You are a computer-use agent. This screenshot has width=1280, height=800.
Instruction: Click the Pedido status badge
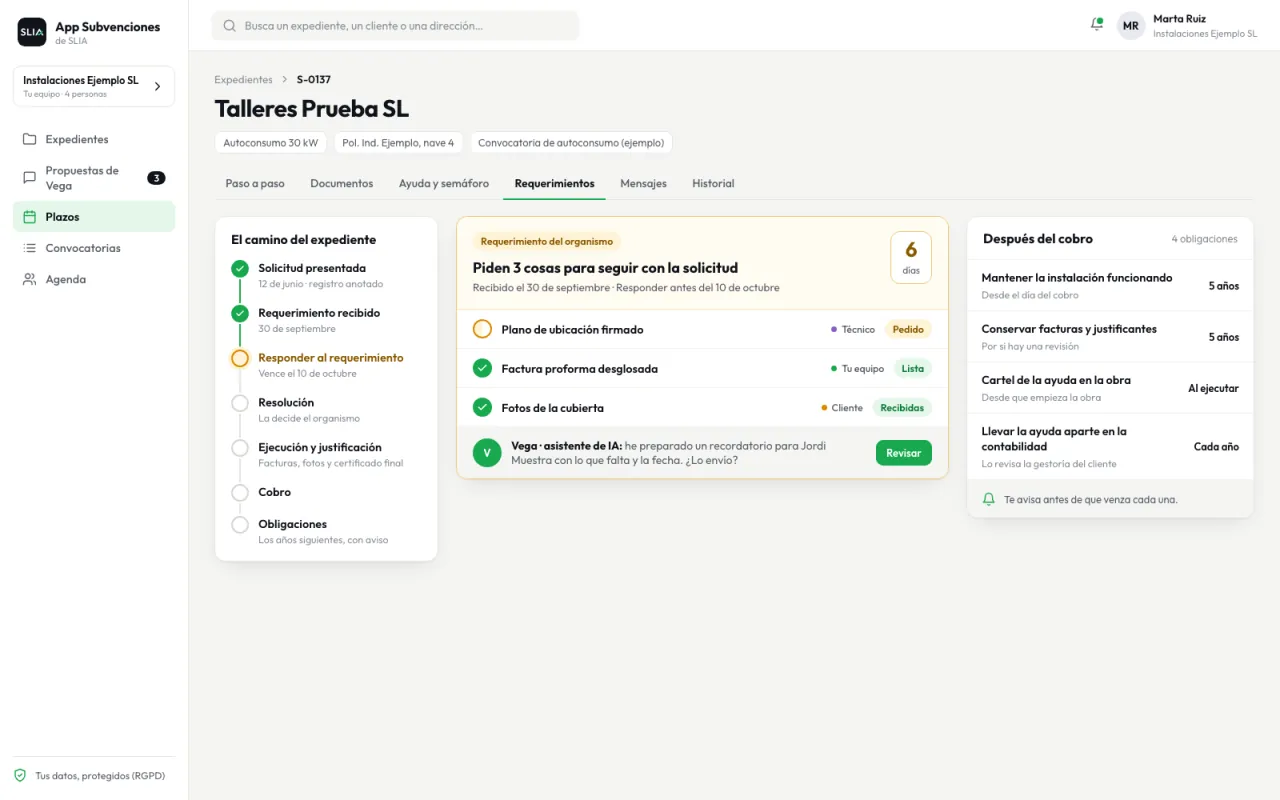pyautogui.click(x=908, y=329)
